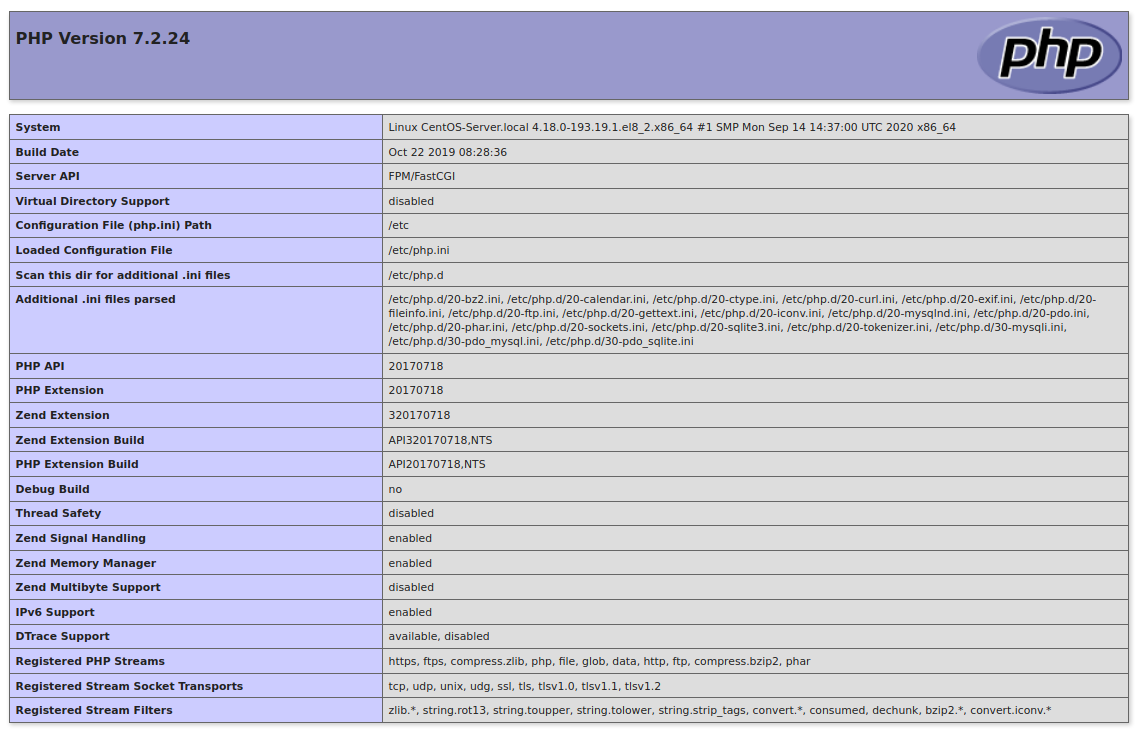Select the Linux CentOS-Server.local system value
The image size is (1141, 730).
click(672, 127)
